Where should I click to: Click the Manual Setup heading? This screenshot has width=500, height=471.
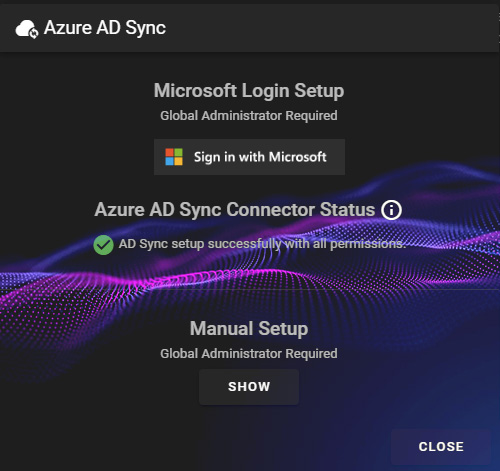[249, 328]
